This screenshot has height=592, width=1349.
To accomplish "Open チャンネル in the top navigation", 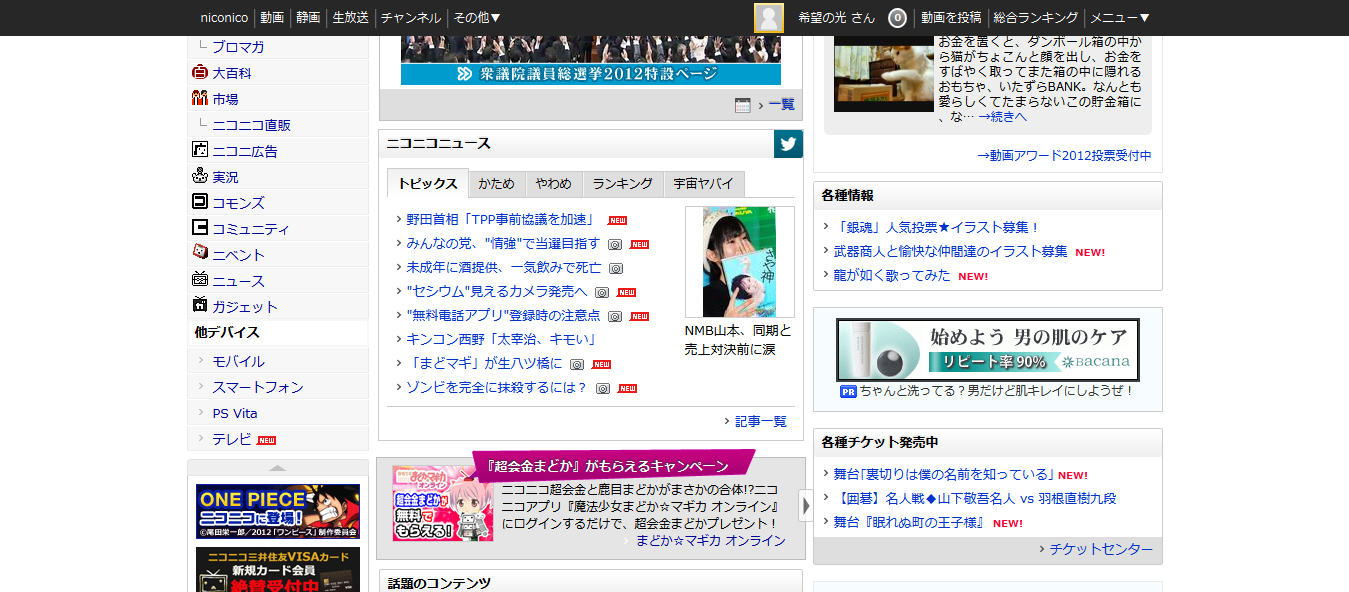I will pyautogui.click(x=411, y=18).
